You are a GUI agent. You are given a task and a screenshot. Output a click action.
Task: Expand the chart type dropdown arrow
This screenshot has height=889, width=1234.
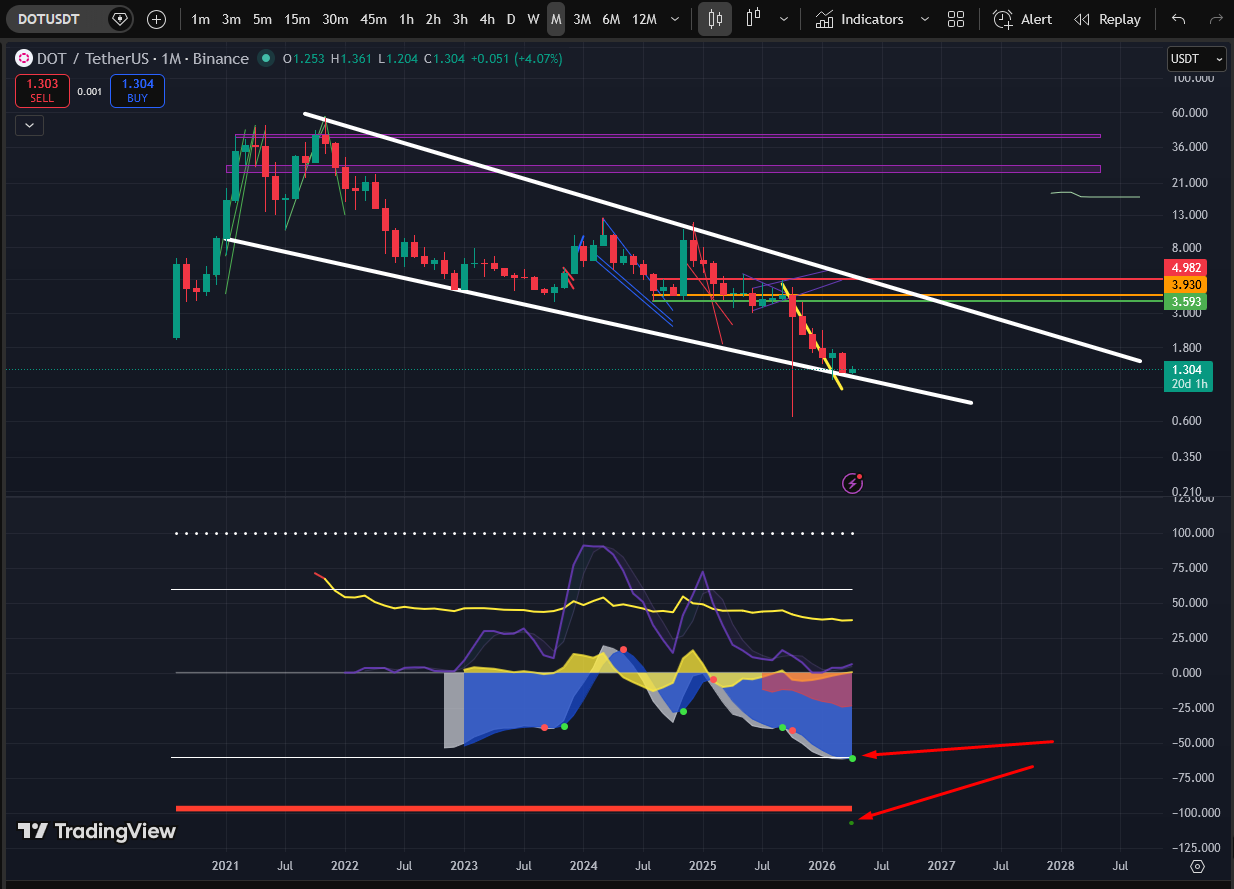(x=783, y=19)
